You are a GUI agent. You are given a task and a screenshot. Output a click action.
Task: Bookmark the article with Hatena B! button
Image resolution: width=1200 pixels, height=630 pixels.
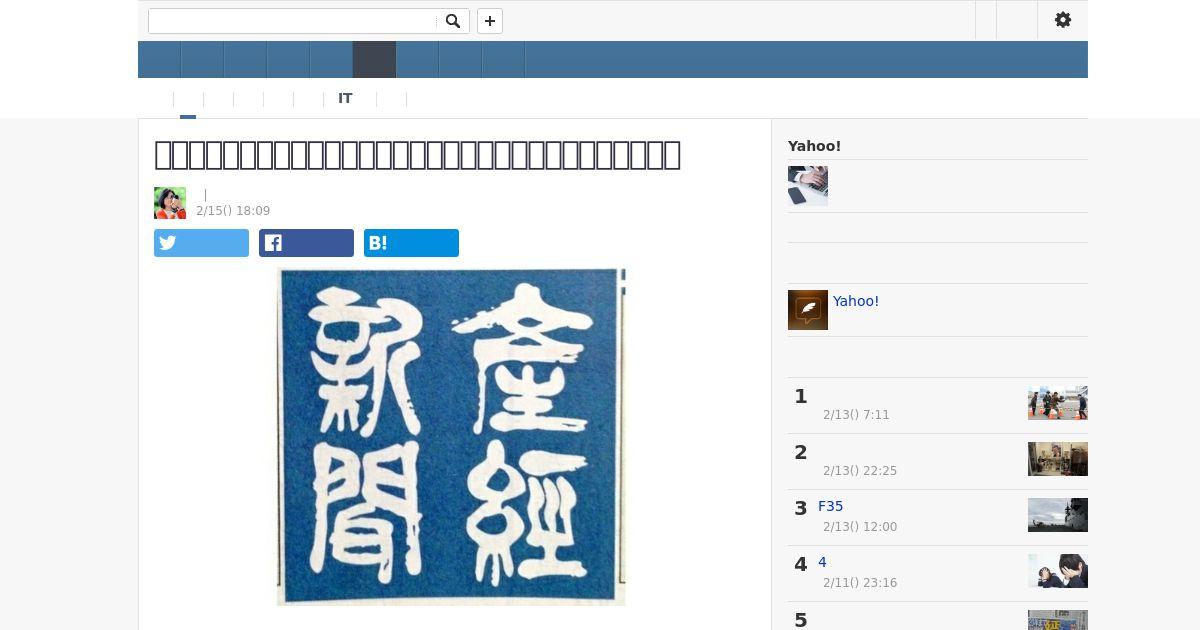[411, 243]
